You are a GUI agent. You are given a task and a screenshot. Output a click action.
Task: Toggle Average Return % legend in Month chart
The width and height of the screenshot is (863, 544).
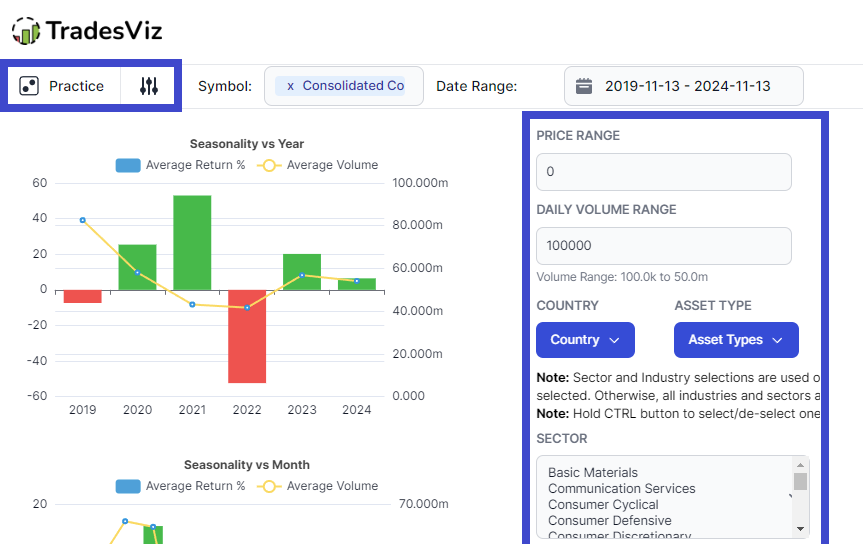pos(181,486)
